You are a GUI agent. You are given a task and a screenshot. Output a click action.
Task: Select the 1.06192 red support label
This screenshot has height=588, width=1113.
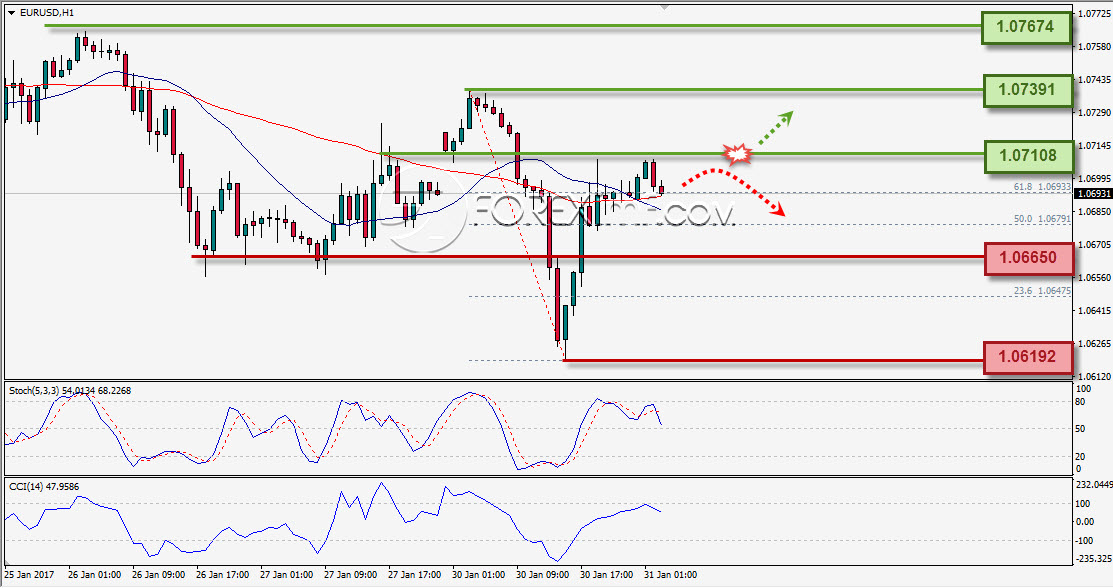[1028, 357]
